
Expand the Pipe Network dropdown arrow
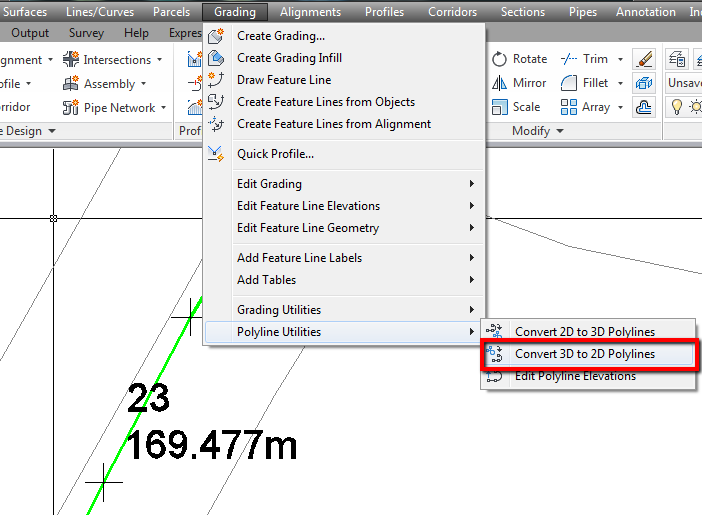coord(163,108)
